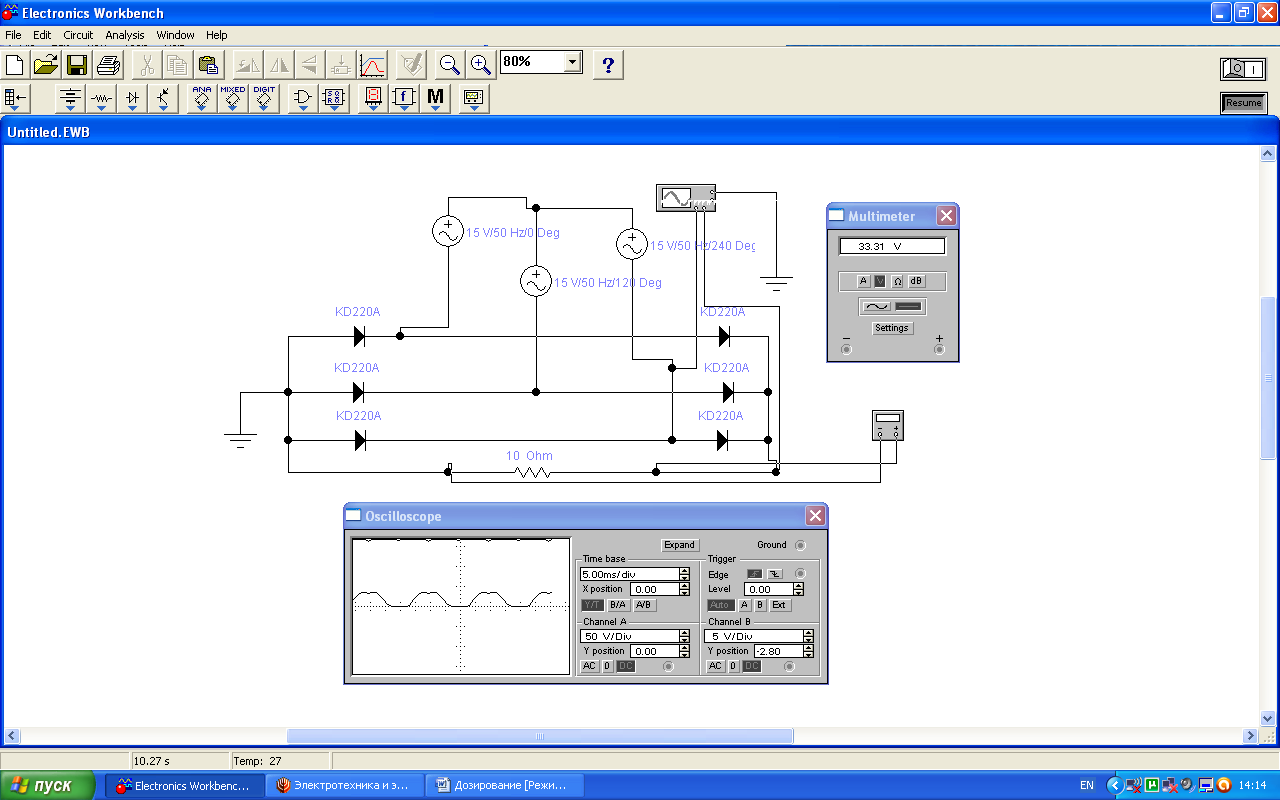Image resolution: width=1280 pixels, height=800 pixels.
Task: Open the Transistors parts bin
Action: point(163,99)
